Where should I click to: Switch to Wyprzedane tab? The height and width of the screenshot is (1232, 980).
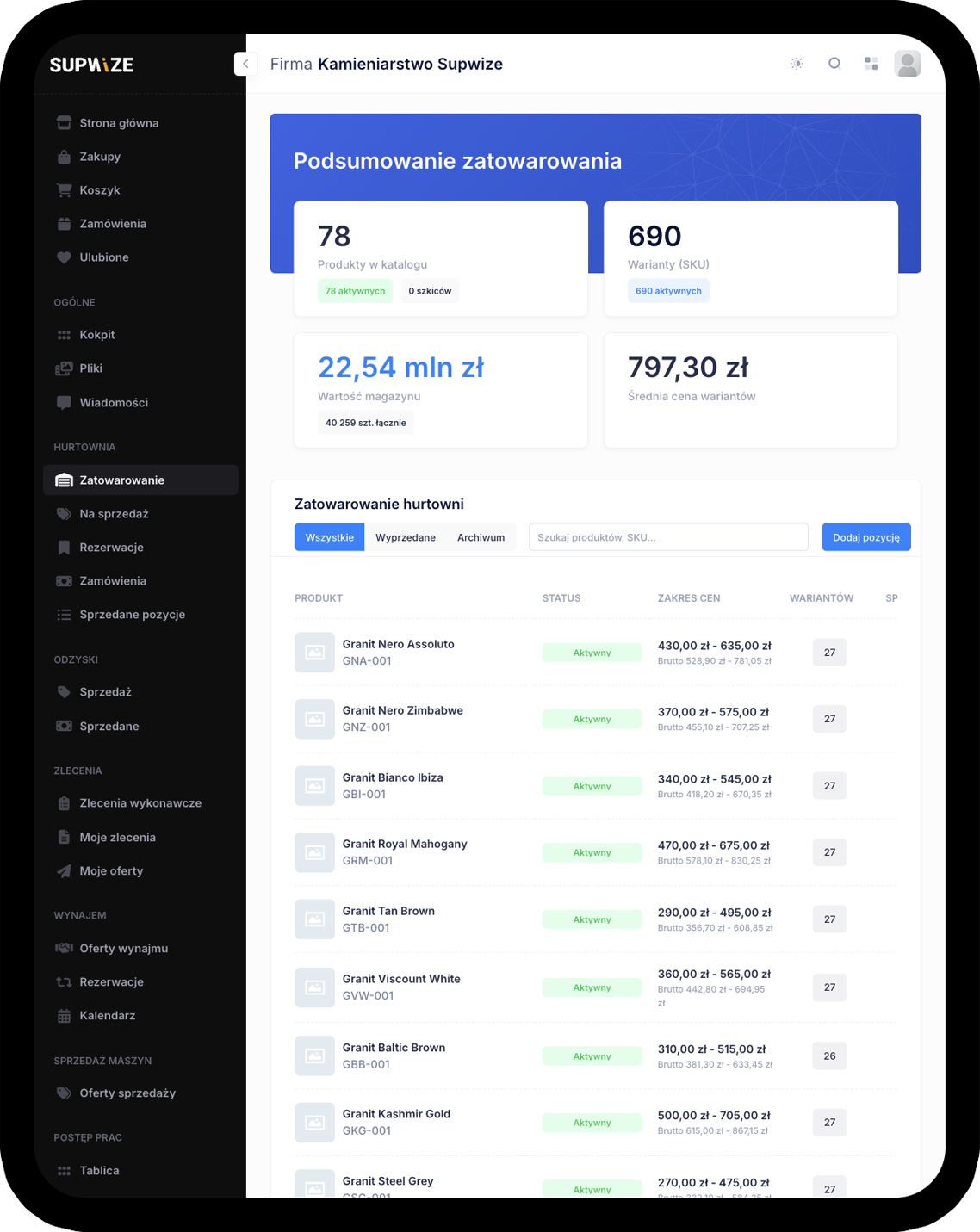coord(406,537)
